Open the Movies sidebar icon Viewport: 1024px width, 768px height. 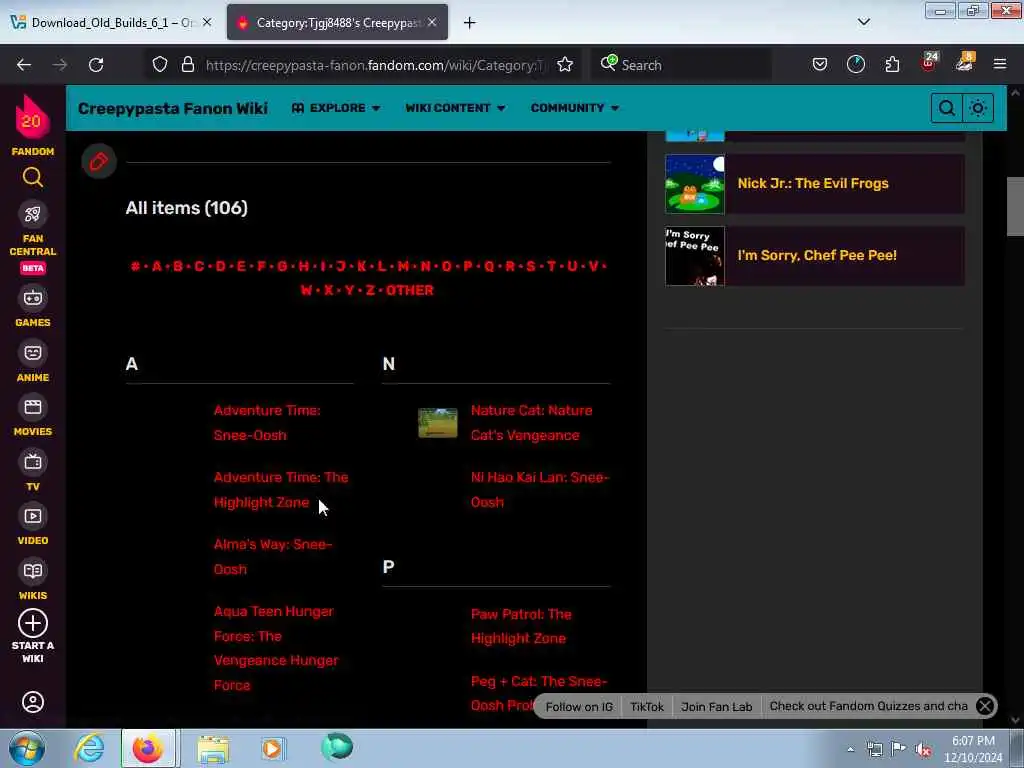point(33,408)
